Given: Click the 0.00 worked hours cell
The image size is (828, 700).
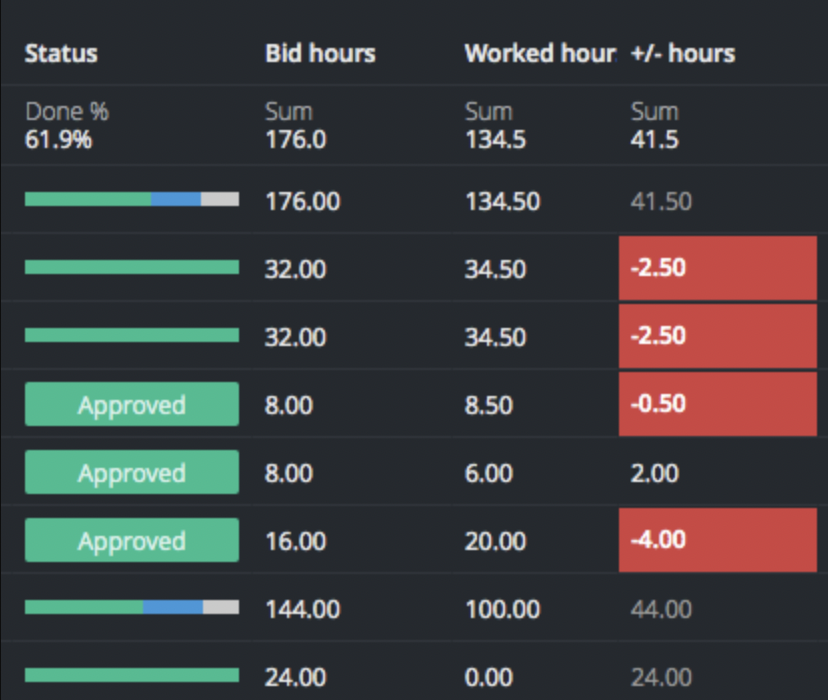Looking at the screenshot, I should [489, 677].
